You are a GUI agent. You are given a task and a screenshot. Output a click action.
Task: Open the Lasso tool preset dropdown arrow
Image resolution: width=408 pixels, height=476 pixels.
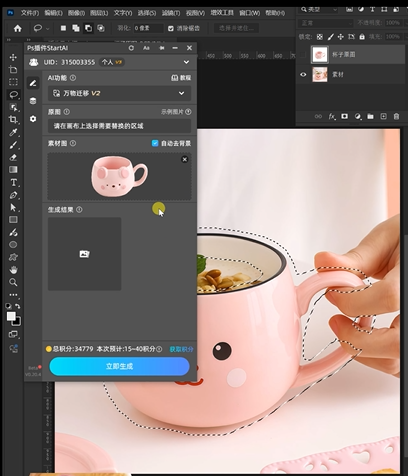point(48,29)
